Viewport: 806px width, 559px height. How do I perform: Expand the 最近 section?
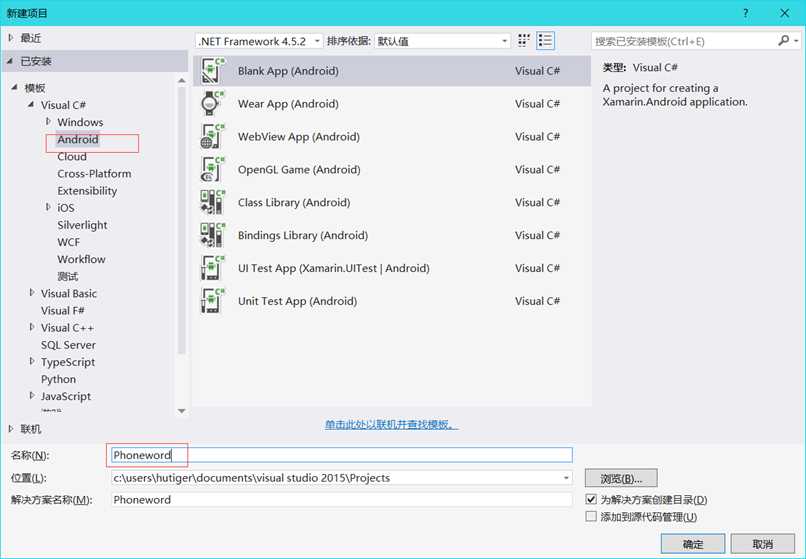tap(11, 38)
